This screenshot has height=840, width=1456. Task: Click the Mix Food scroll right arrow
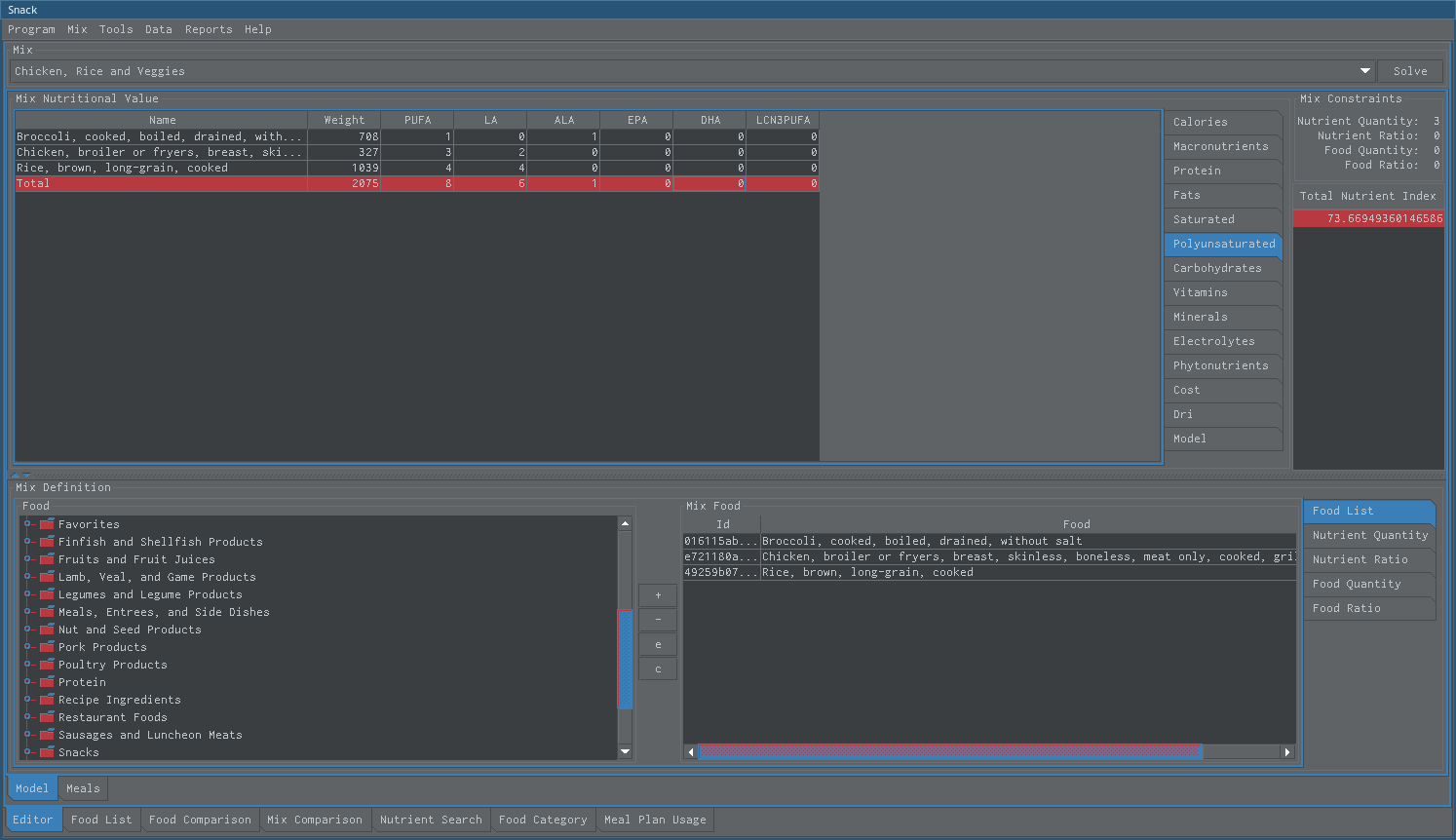(x=1287, y=751)
